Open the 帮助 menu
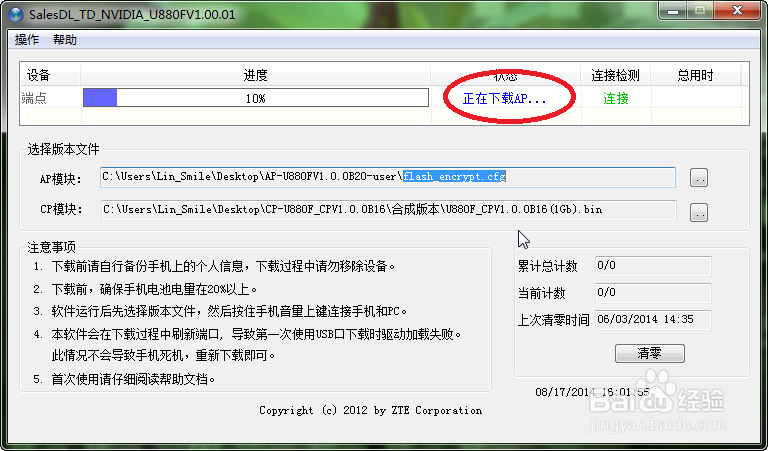Viewport: 768px width, 451px height. click(65, 40)
